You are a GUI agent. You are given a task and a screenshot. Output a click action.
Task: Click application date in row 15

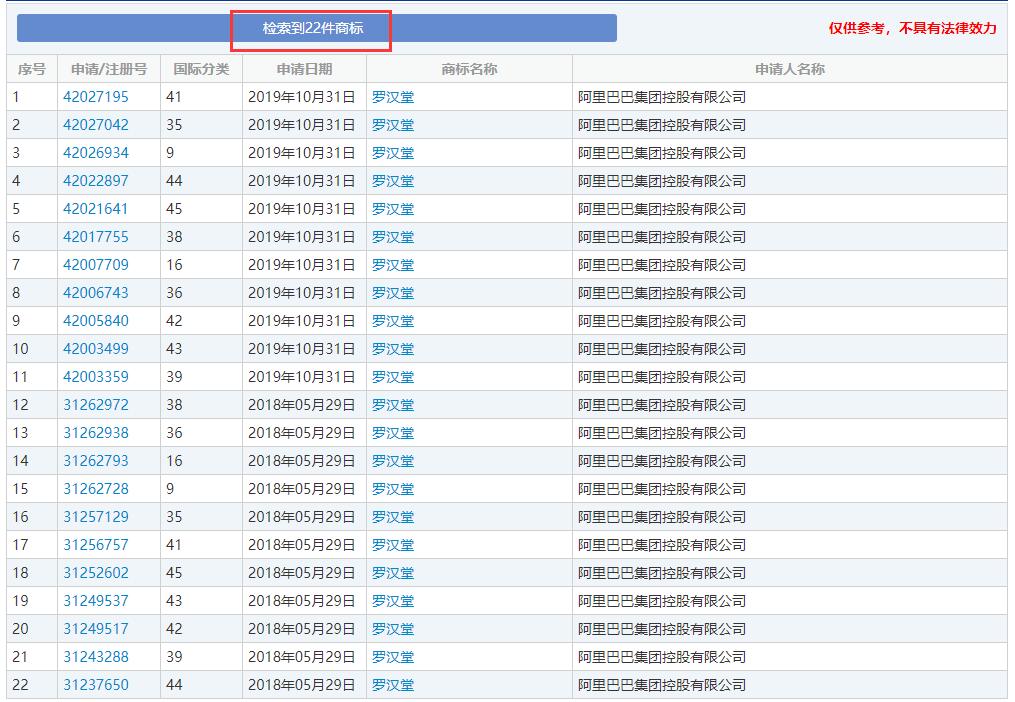coord(302,489)
